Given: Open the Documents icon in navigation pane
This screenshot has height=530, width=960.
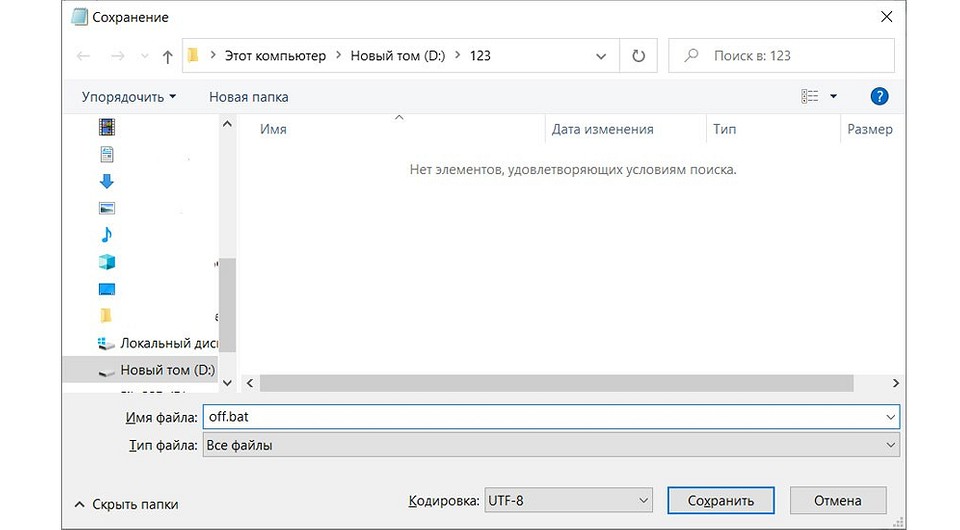Looking at the screenshot, I should click(x=107, y=155).
